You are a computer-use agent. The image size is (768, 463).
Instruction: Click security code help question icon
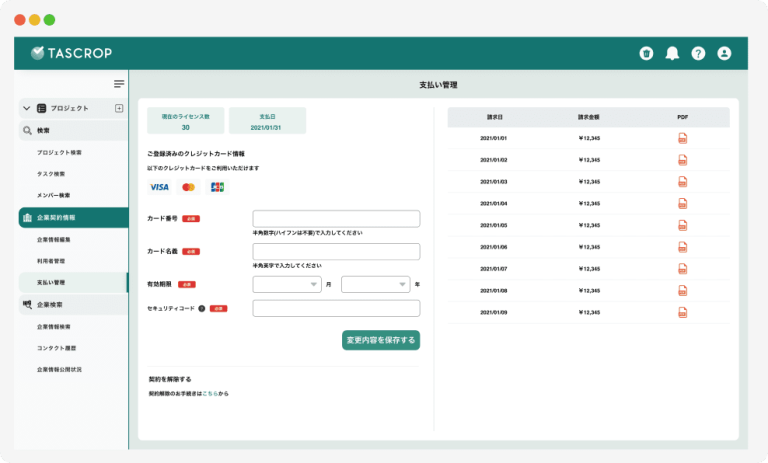pos(201,309)
